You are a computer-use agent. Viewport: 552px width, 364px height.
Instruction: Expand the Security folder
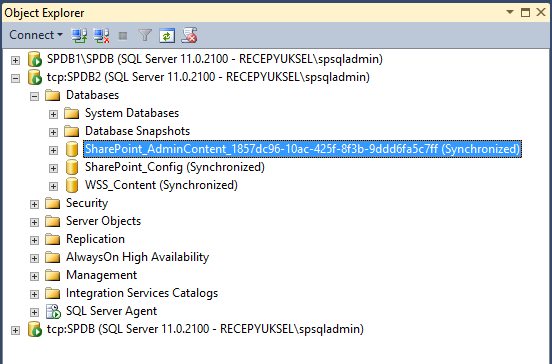tap(34, 204)
